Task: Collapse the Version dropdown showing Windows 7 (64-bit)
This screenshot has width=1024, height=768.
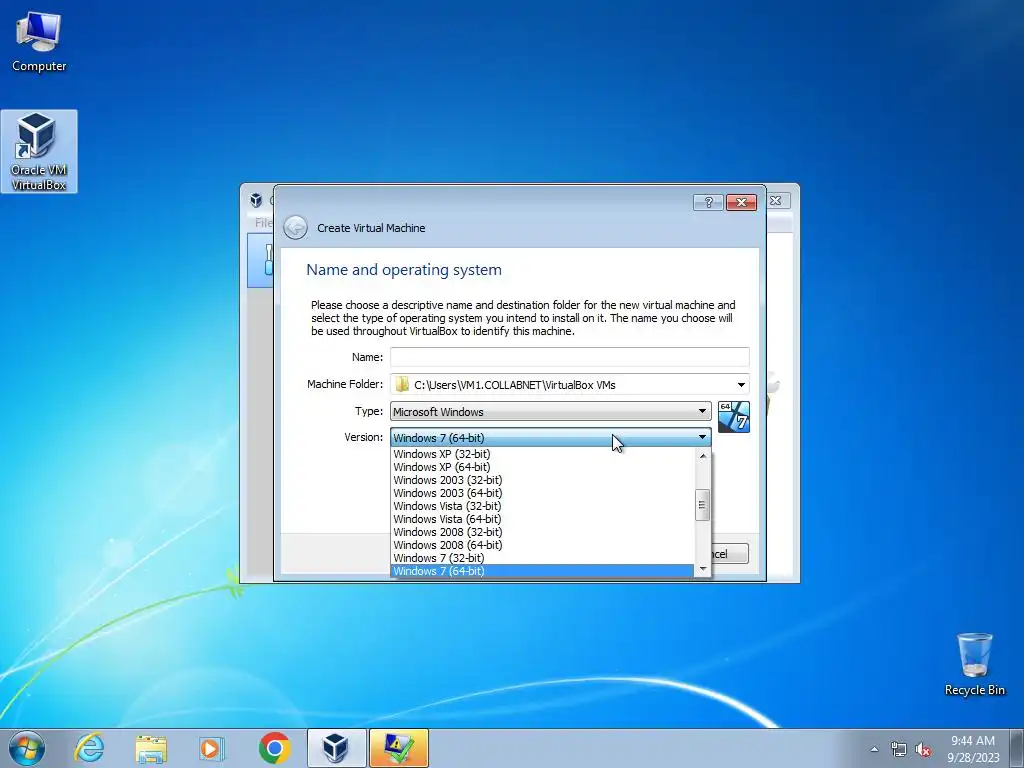Action: point(551,438)
